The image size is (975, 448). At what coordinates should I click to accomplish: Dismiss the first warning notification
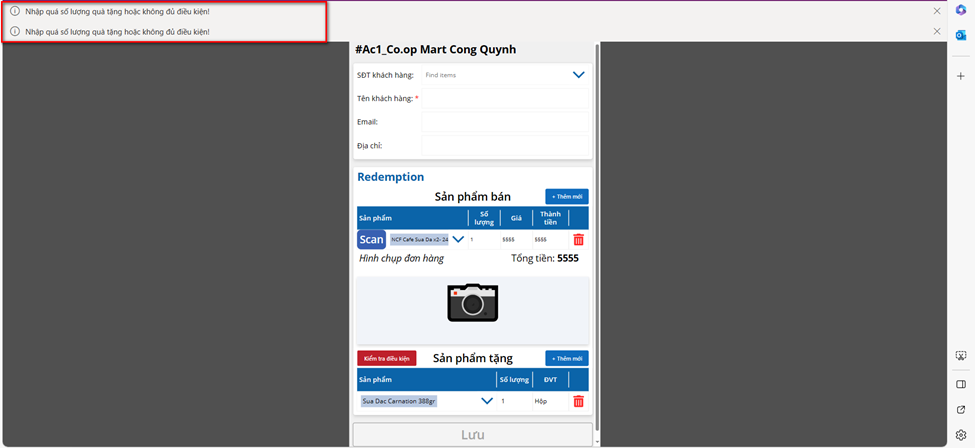pos(936,11)
